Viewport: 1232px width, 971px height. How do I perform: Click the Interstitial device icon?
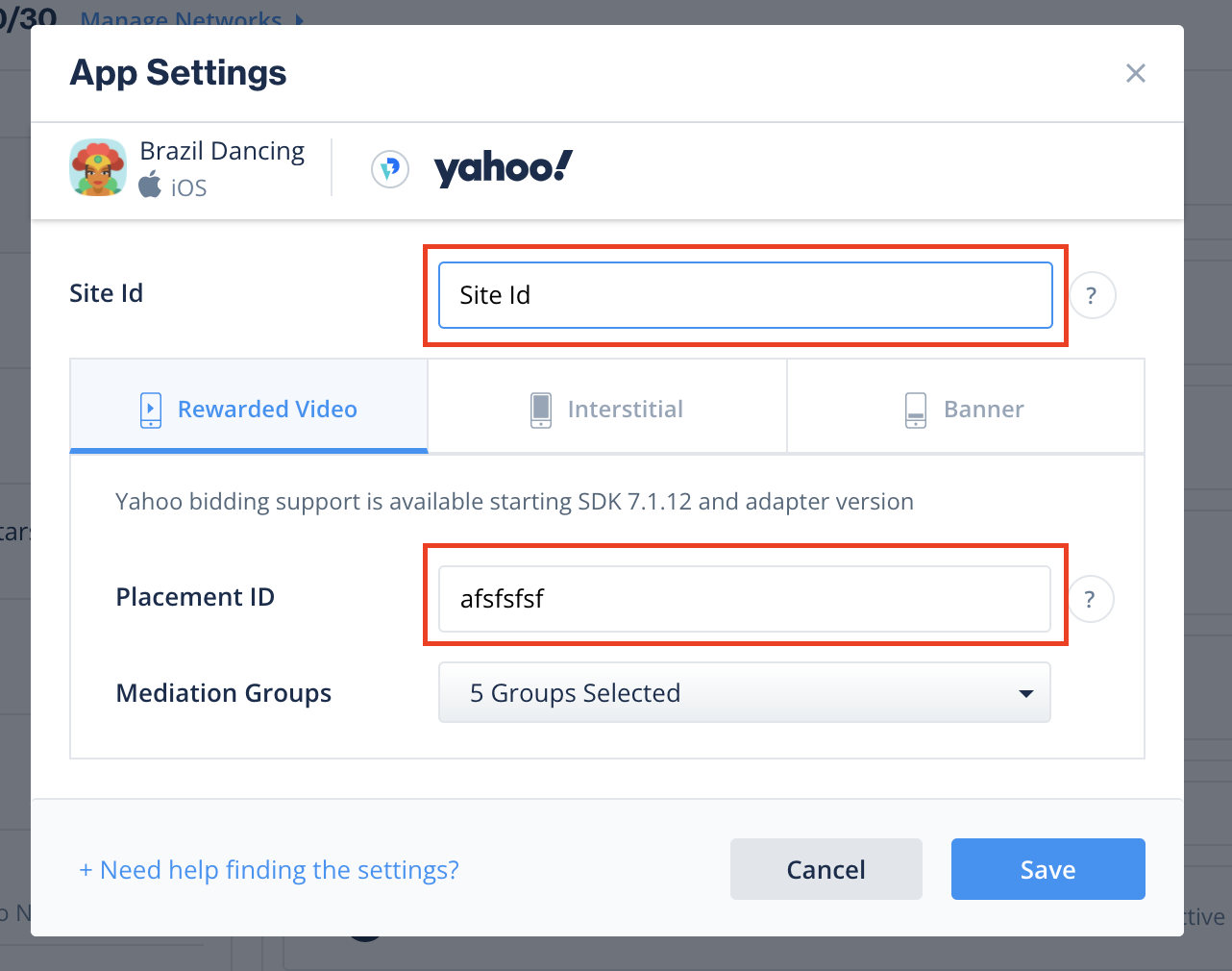tap(540, 410)
